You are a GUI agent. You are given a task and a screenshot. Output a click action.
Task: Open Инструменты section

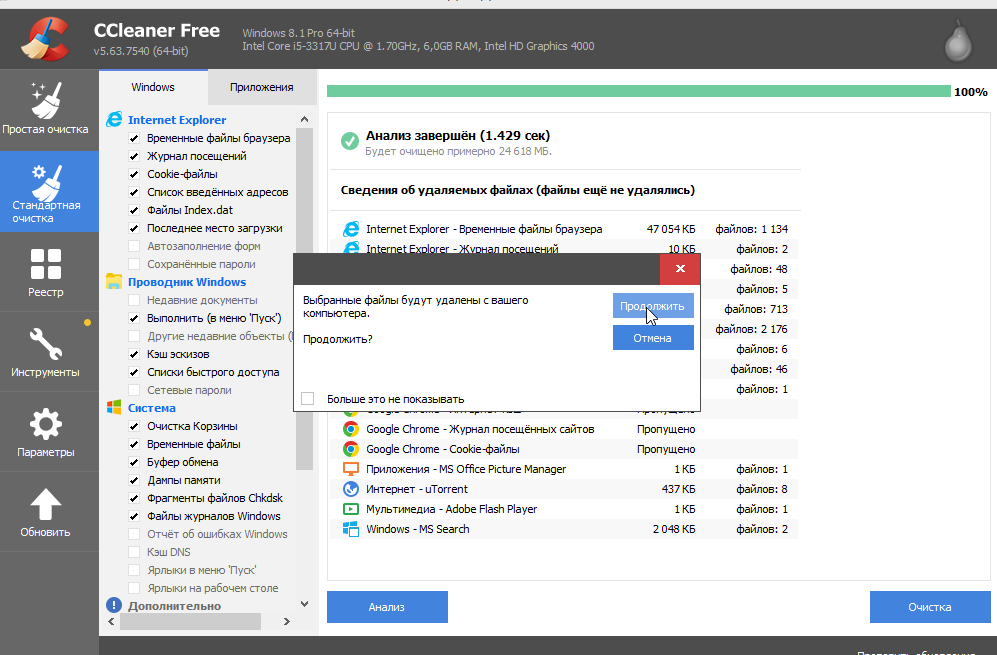pos(46,352)
